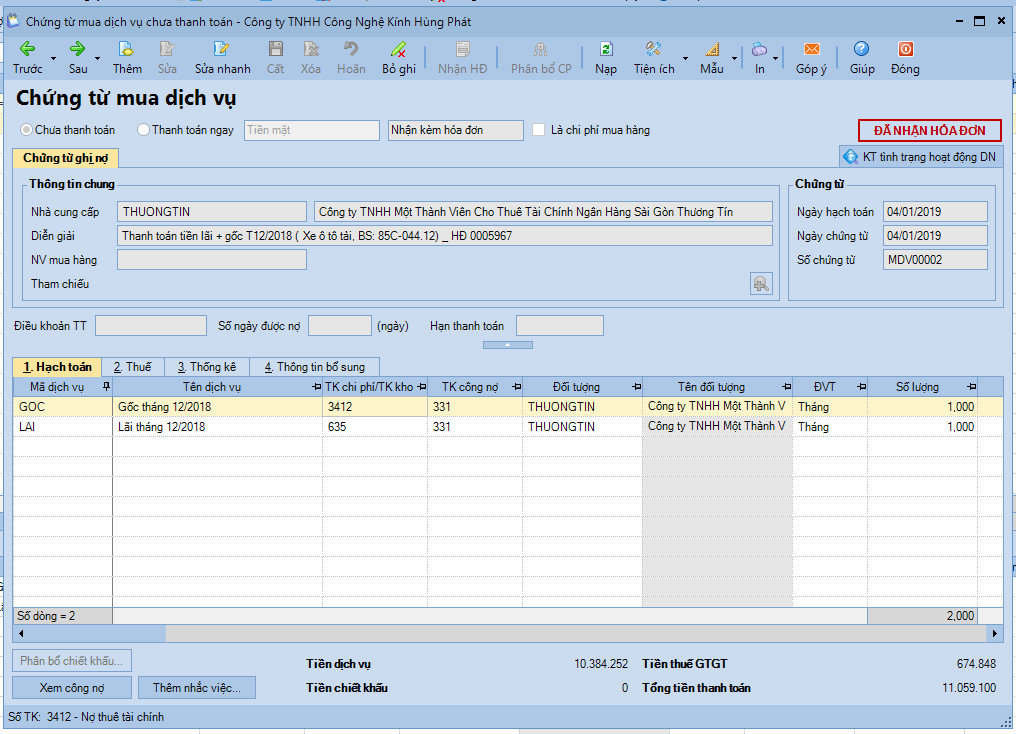The height and width of the screenshot is (734, 1016).
Task: Go to next voucher with Sau arrow
Action: (78, 49)
